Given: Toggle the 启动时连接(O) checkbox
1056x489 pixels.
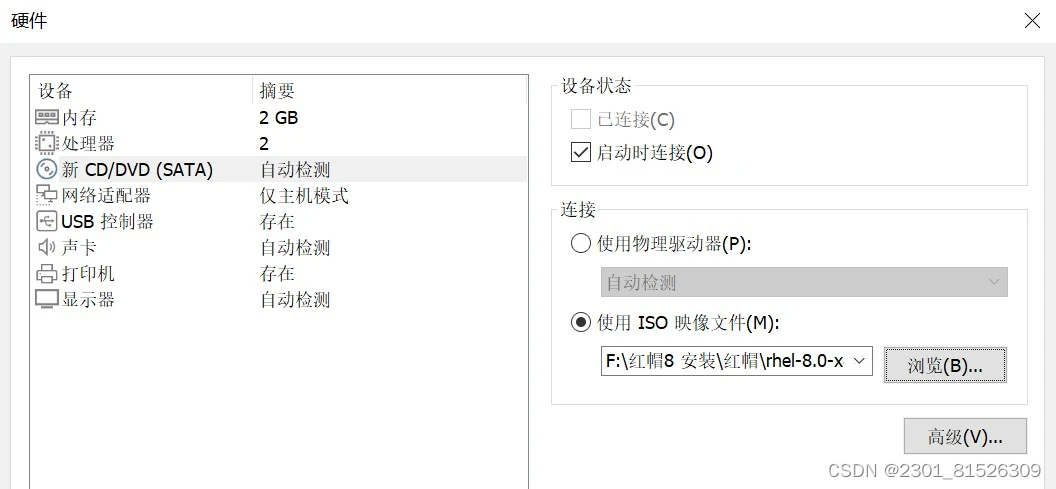Looking at the screenshot, I should click(581, 153).
